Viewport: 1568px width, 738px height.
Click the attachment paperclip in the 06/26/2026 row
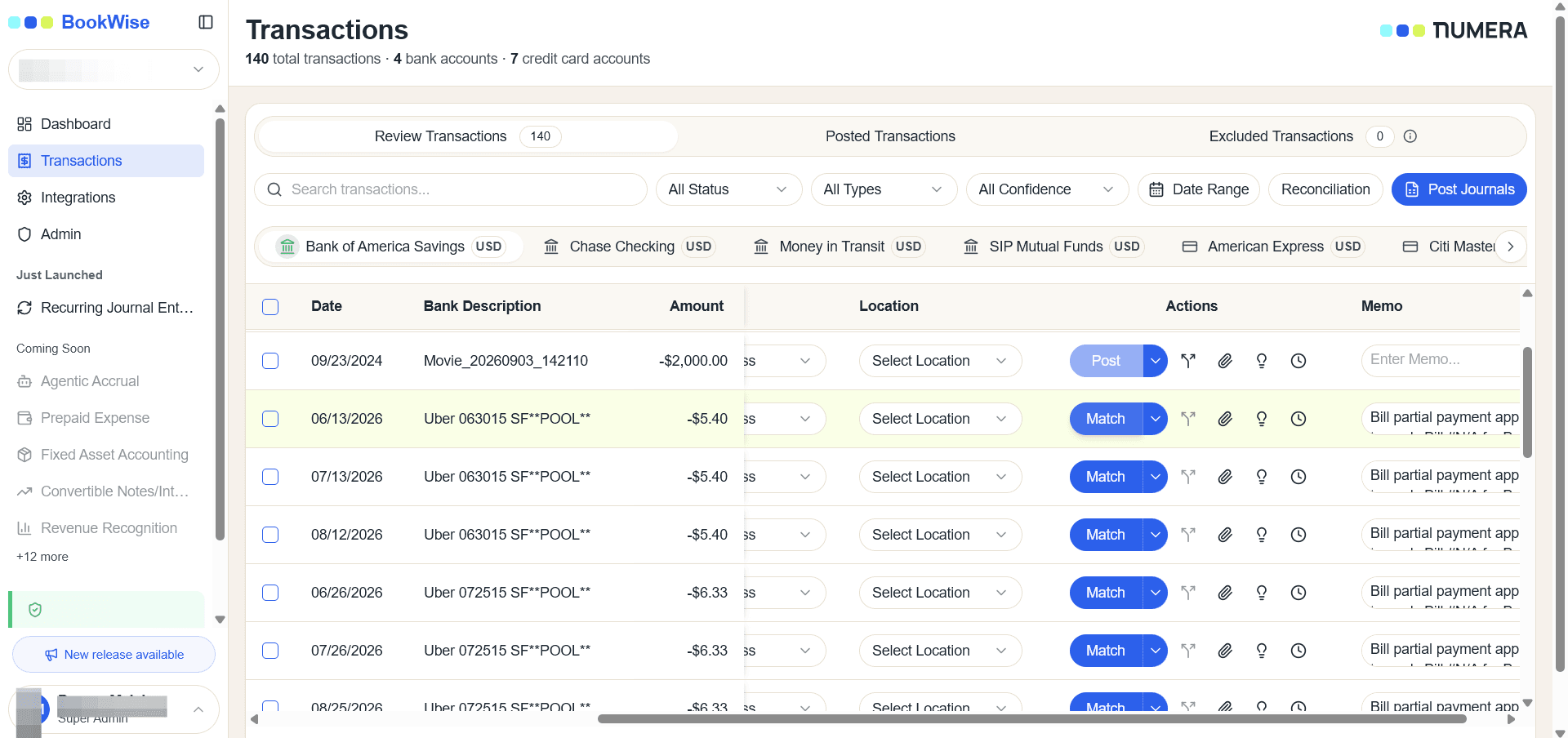(1225, 593)
